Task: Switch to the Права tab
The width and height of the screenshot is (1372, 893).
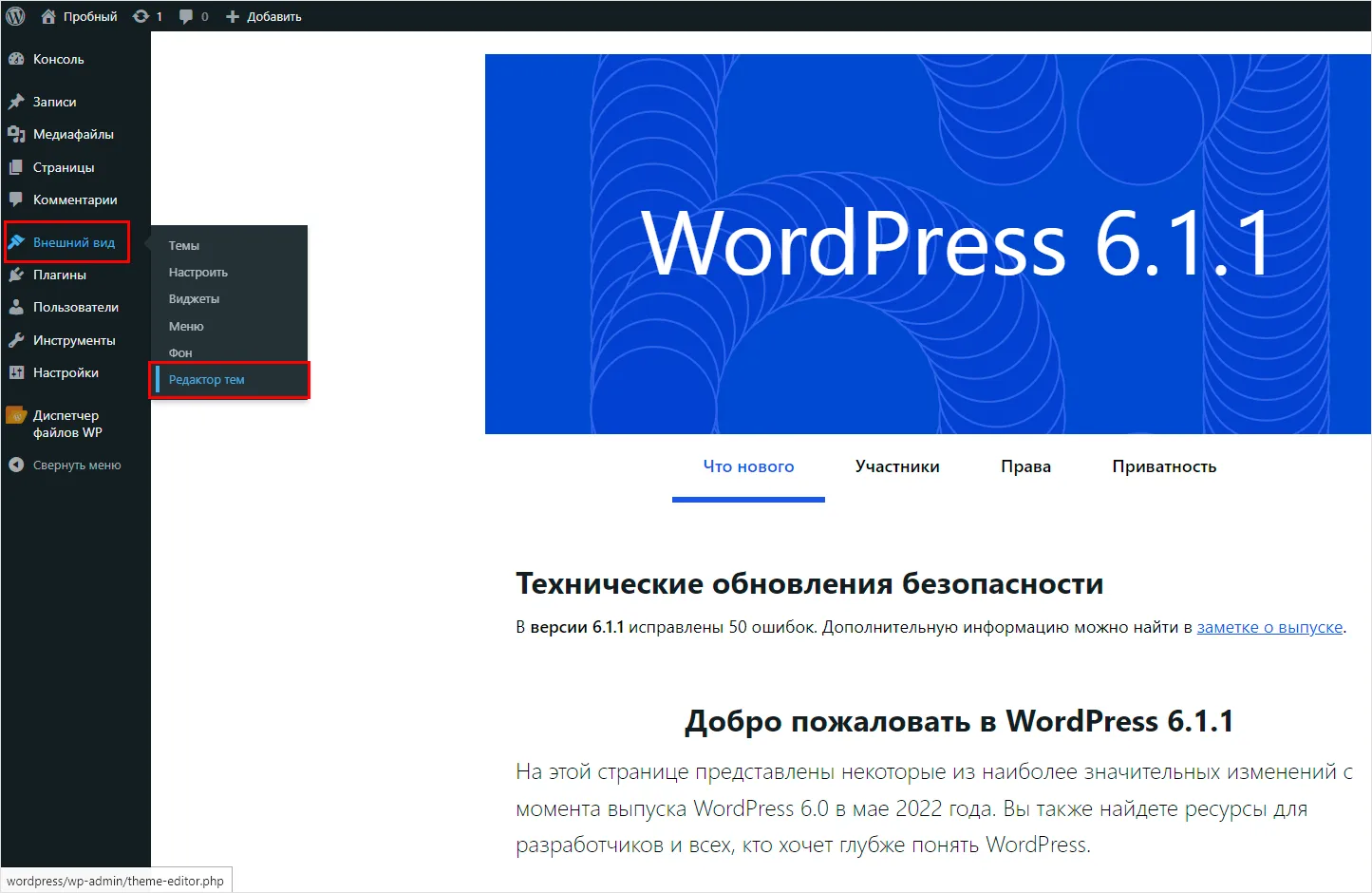Action: [x=1025, y=466]
